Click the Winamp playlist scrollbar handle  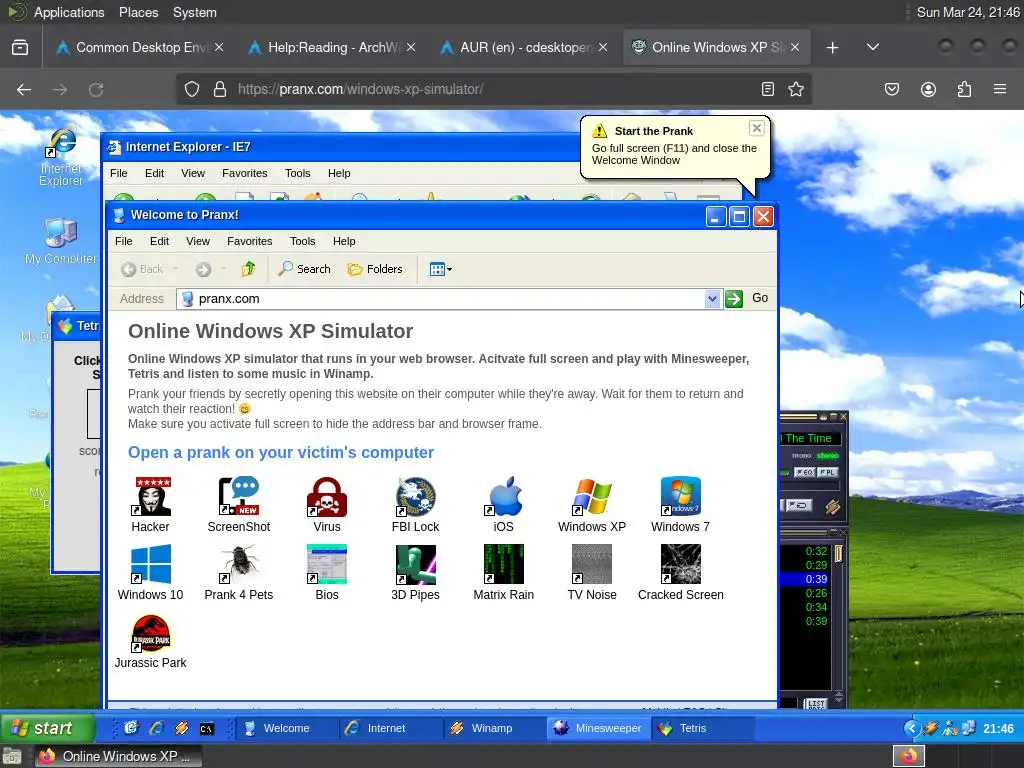tap(839, 553)
